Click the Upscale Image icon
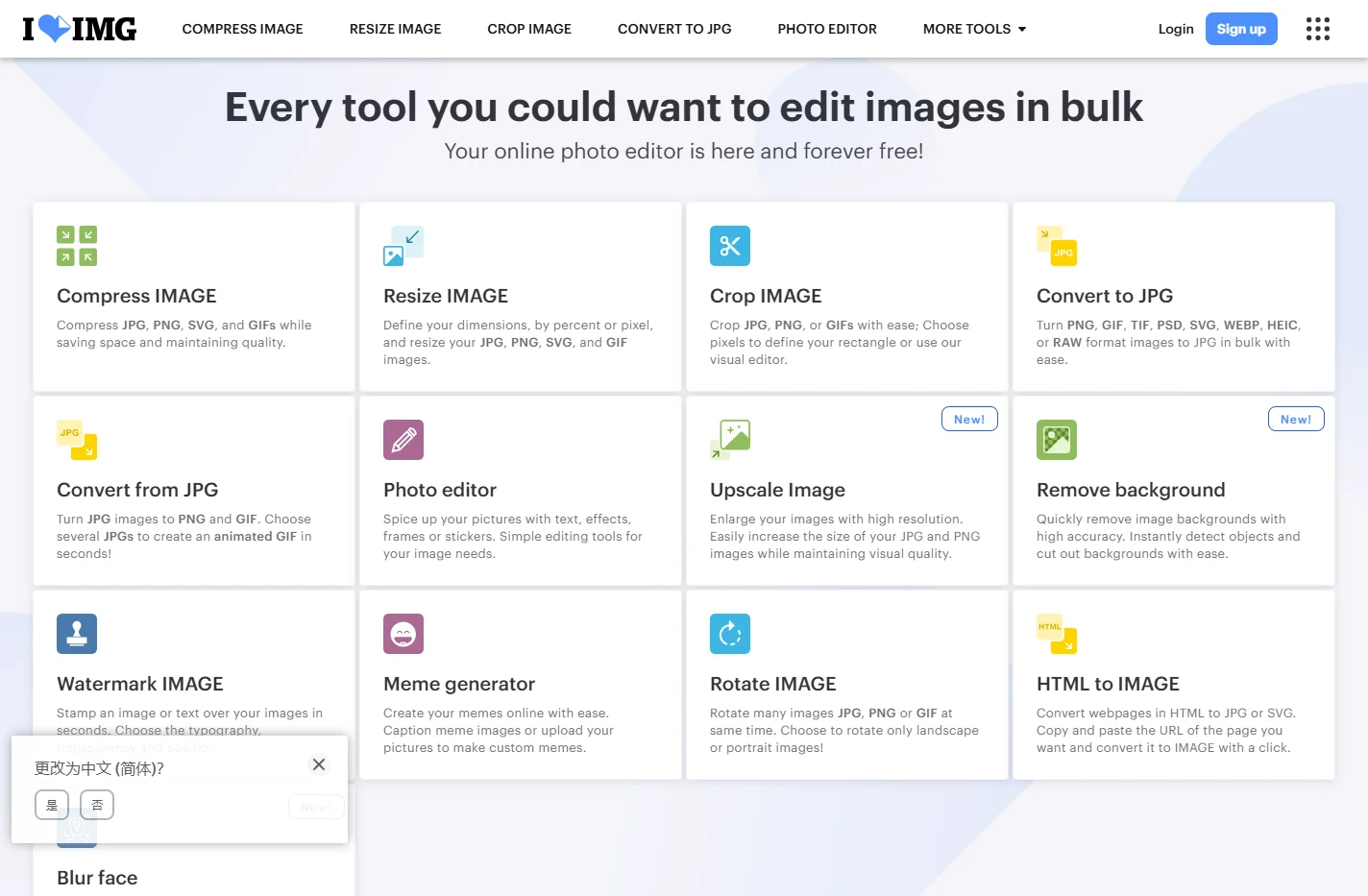The image size is (1368, 896). point(730,440)
